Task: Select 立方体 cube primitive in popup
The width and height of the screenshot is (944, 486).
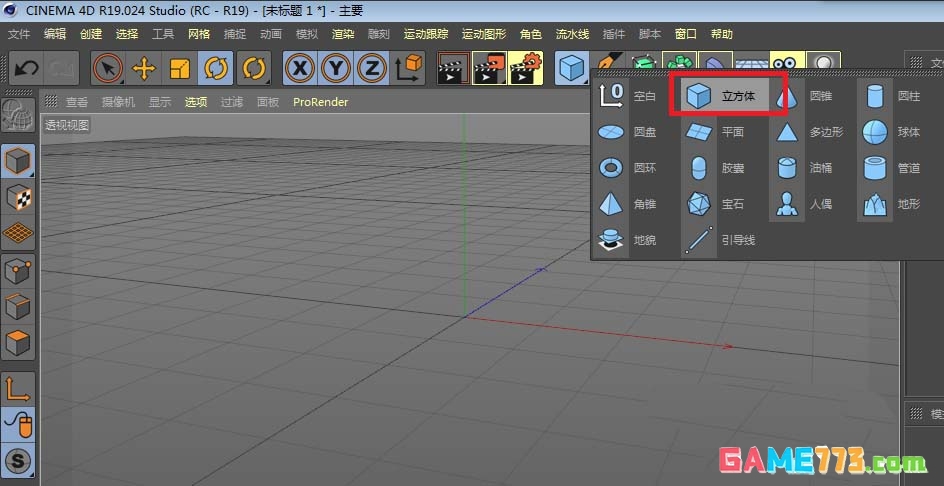Action: click(x=727, y=96)
